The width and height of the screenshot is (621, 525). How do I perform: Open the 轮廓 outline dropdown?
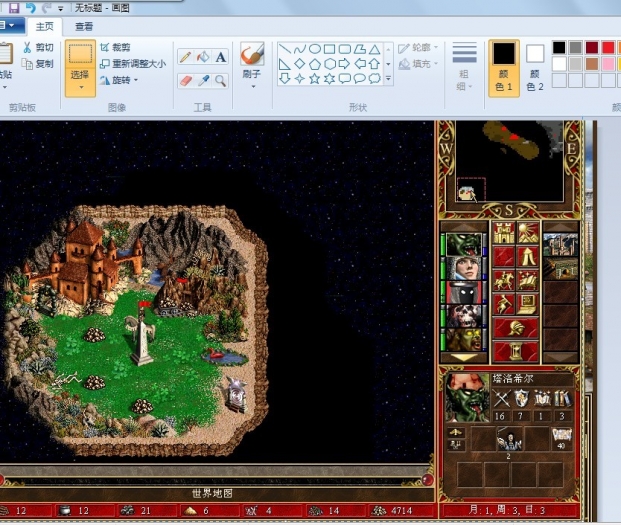click(x=418, y=48)
